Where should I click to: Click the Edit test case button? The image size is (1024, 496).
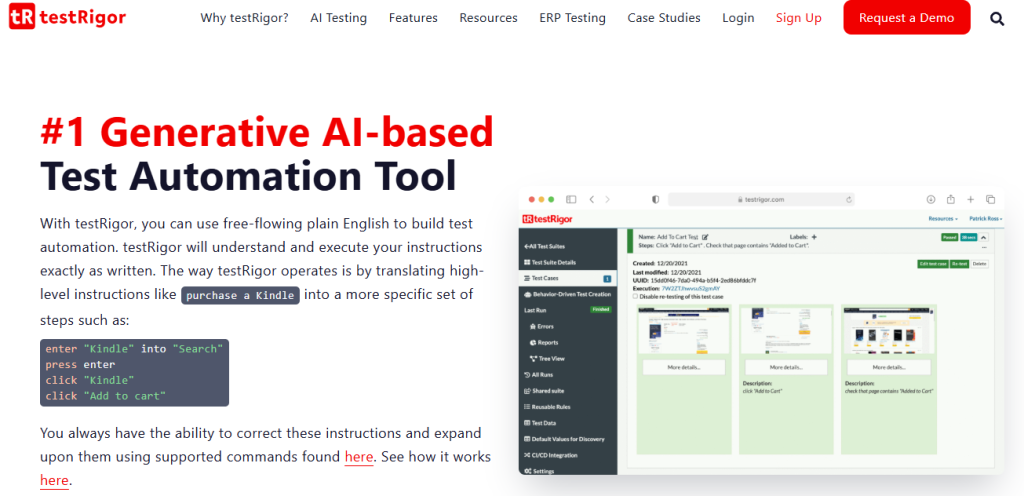pyautogui.click(x=933, y=264)
